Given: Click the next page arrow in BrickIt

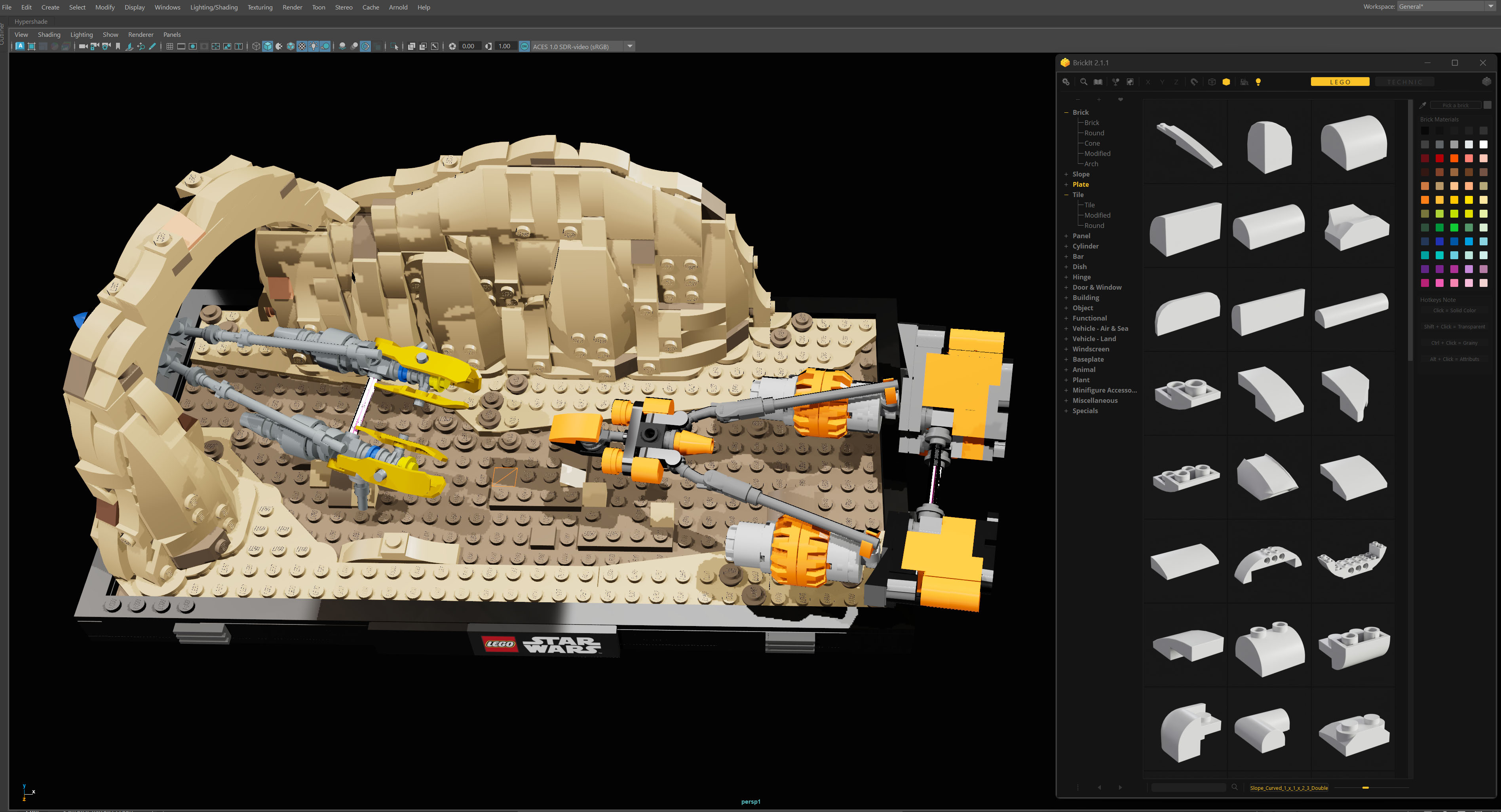Looking at the screenshot, I should click(x=1120, y=787).
